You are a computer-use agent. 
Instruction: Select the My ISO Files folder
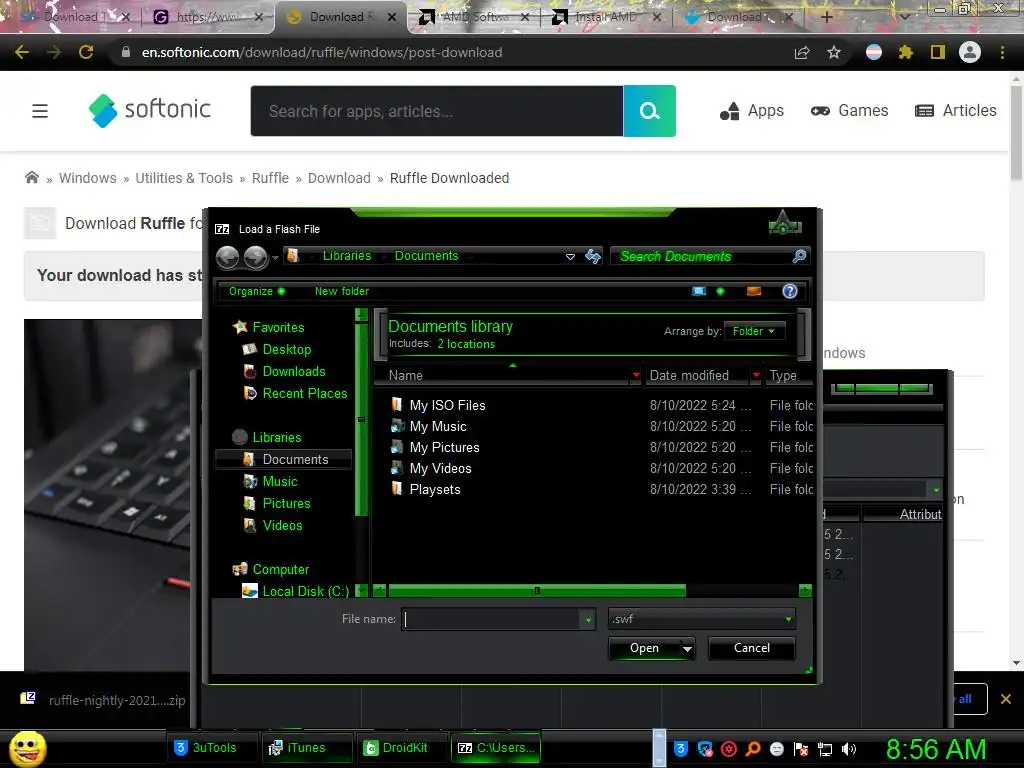[x=447, y=406]
